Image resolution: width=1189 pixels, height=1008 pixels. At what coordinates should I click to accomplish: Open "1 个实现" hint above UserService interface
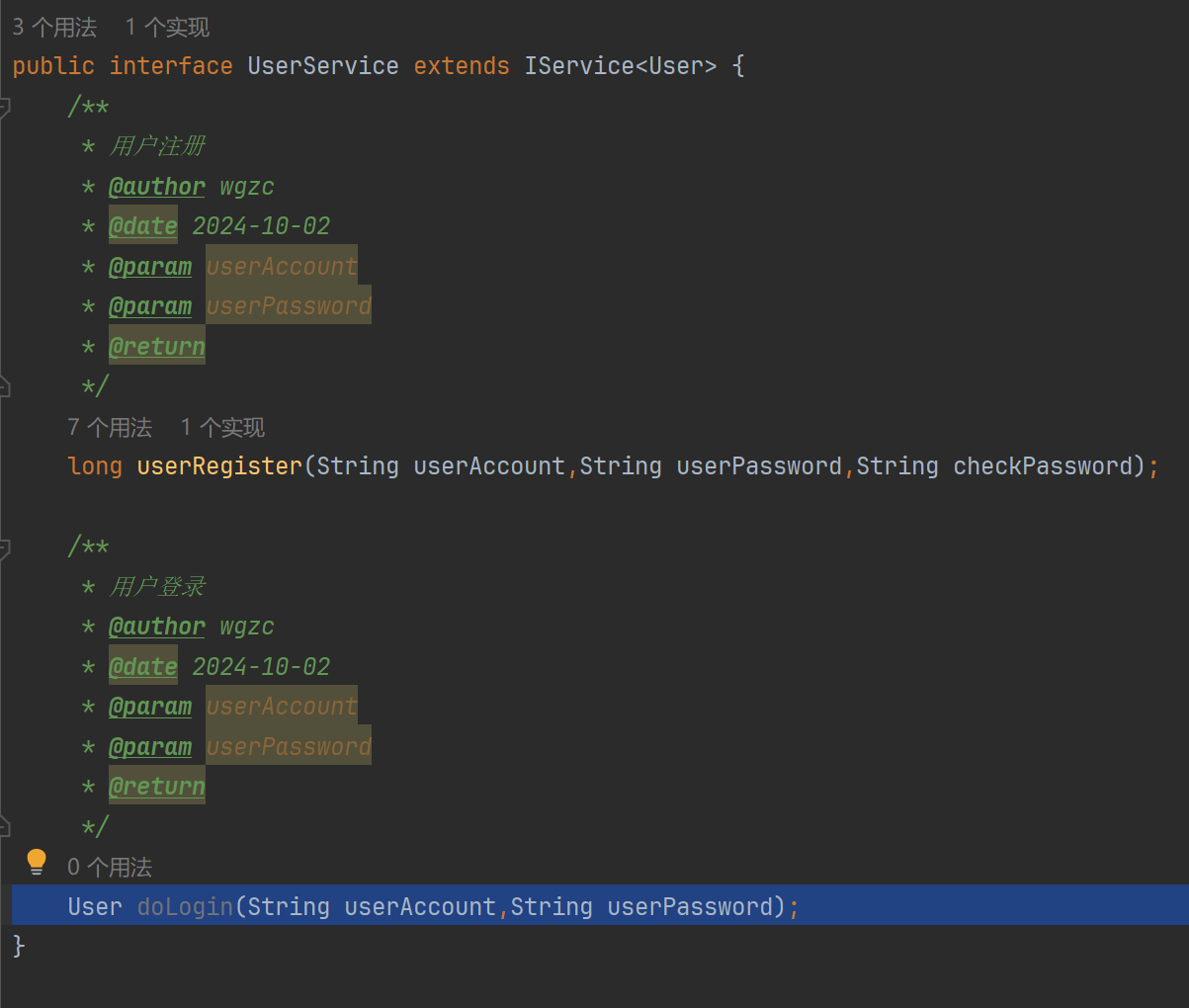(x=167, y=27)
